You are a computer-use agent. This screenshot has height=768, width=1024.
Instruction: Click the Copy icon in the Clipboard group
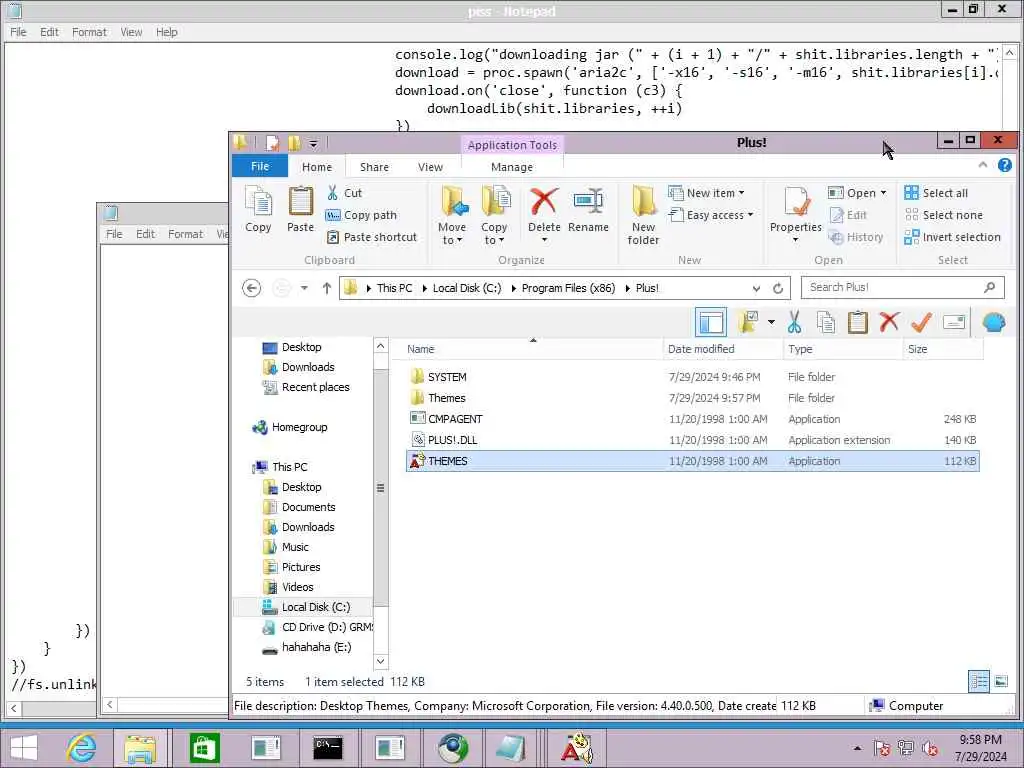[258, 209]
